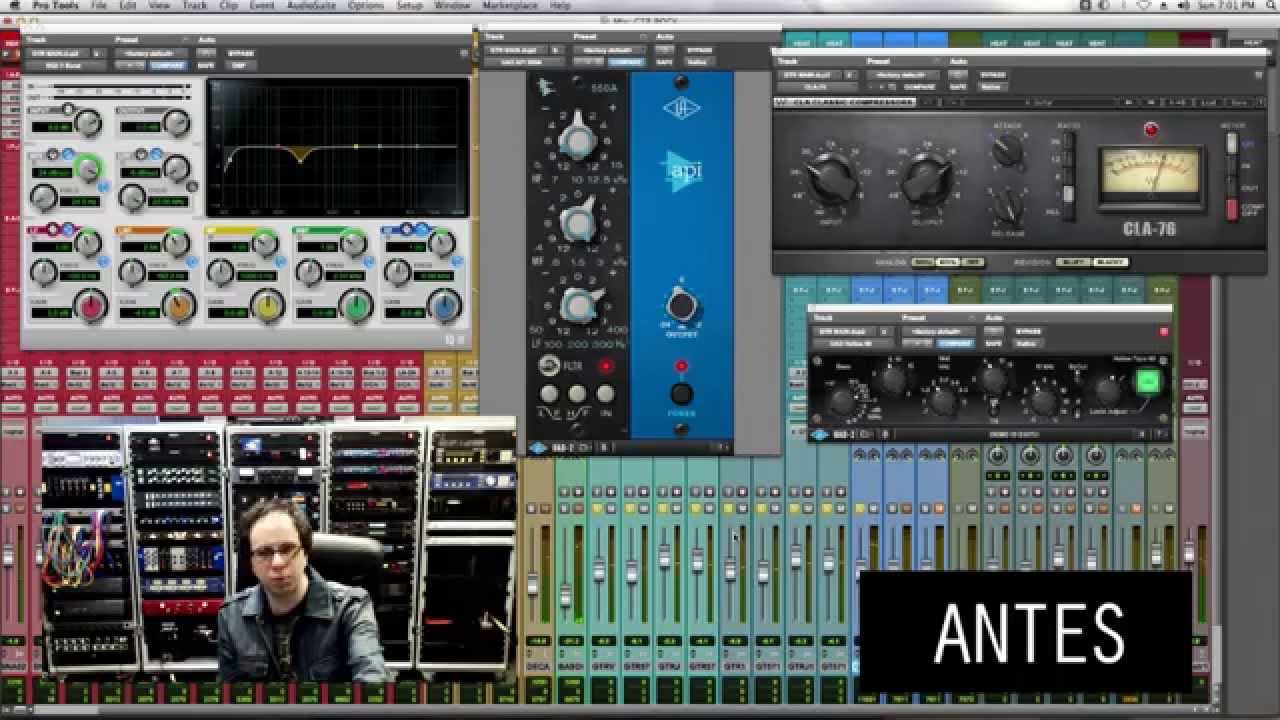Click the Output knob in the EQ window
1280x720 pixels.
pyautogui.click(x=177, y=124)
